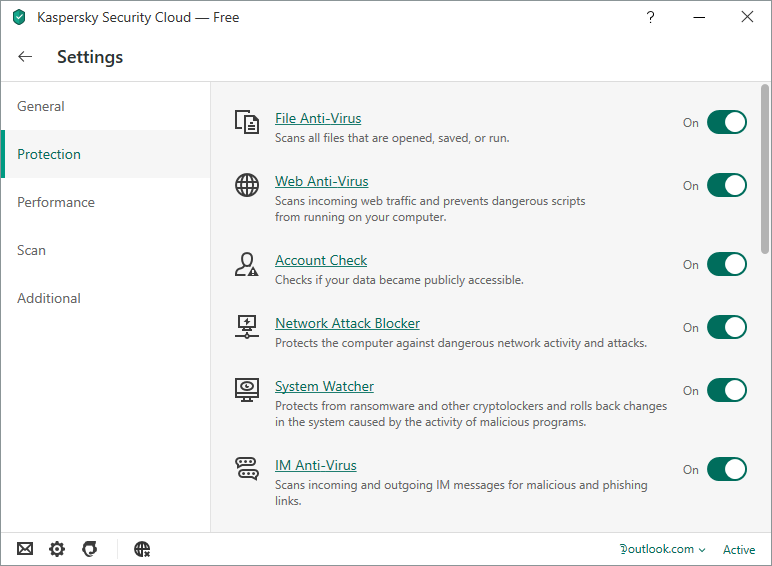
Task: Switch to the Performance tab
Action: pos(105,202)
